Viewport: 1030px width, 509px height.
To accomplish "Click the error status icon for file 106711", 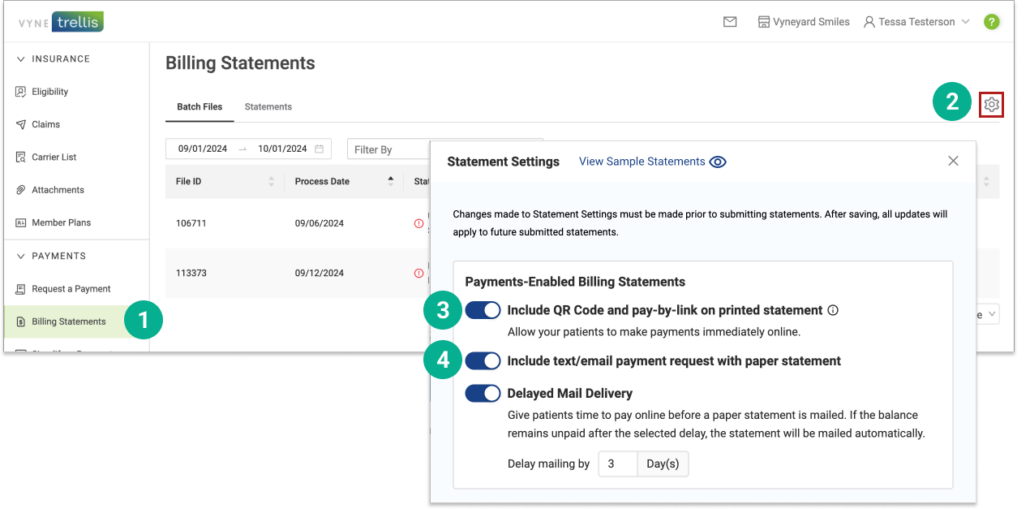I will 418,223.
